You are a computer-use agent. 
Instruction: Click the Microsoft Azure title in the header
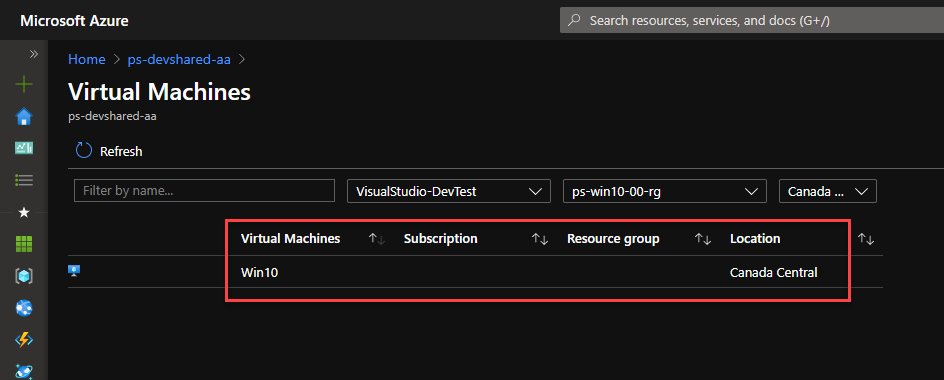(74, 20)
